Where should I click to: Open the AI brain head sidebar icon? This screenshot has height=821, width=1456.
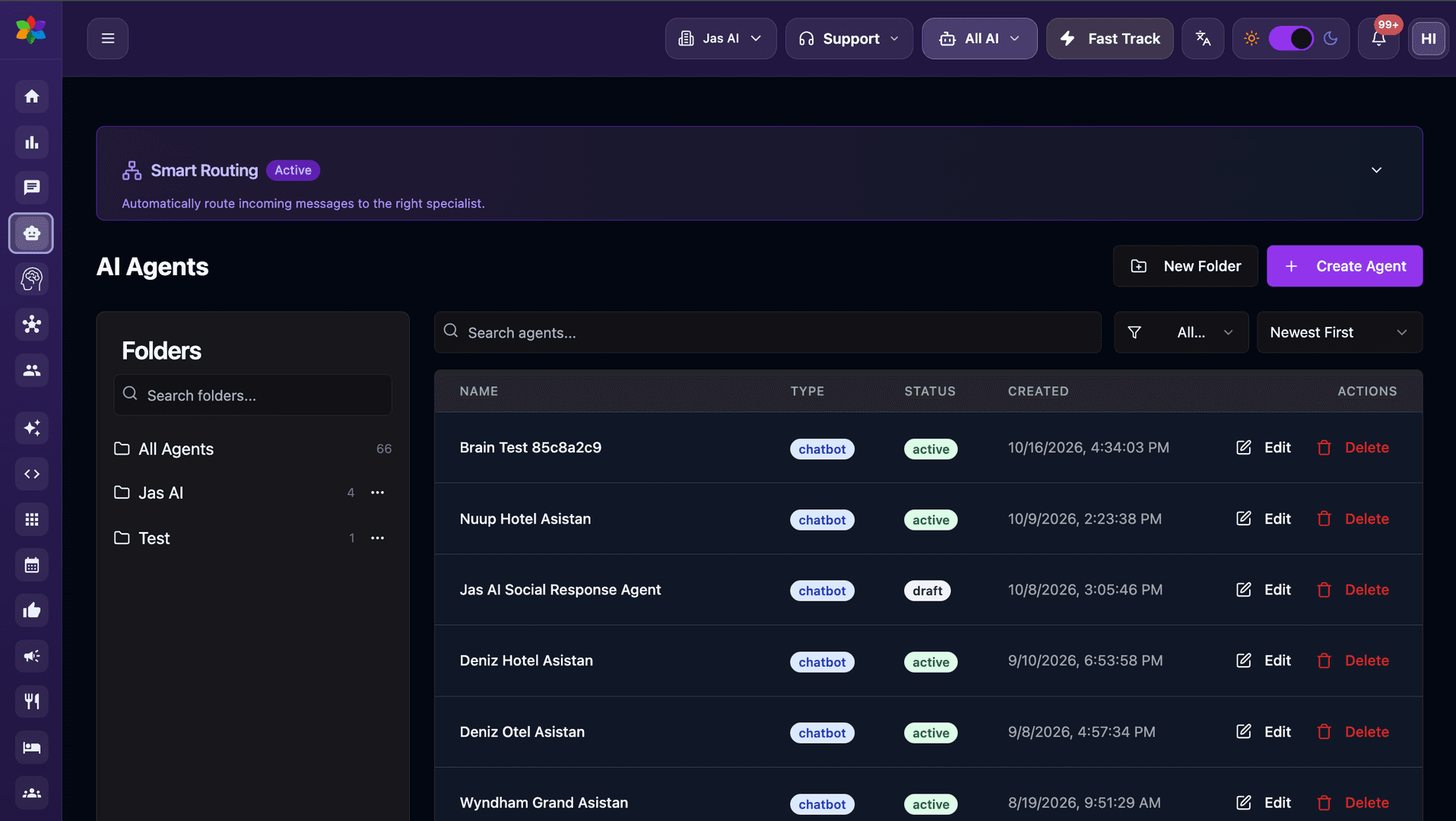[31, 279]
